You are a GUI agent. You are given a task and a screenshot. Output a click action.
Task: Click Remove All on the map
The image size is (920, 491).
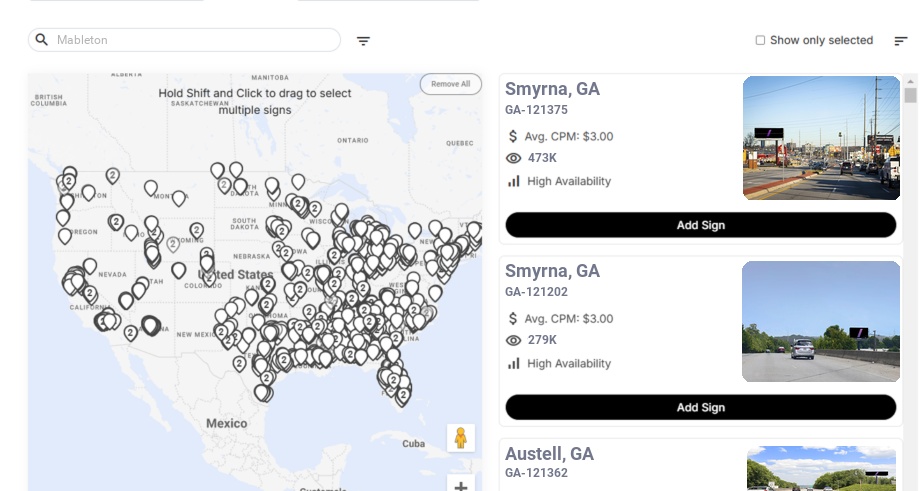pos(450,84)
